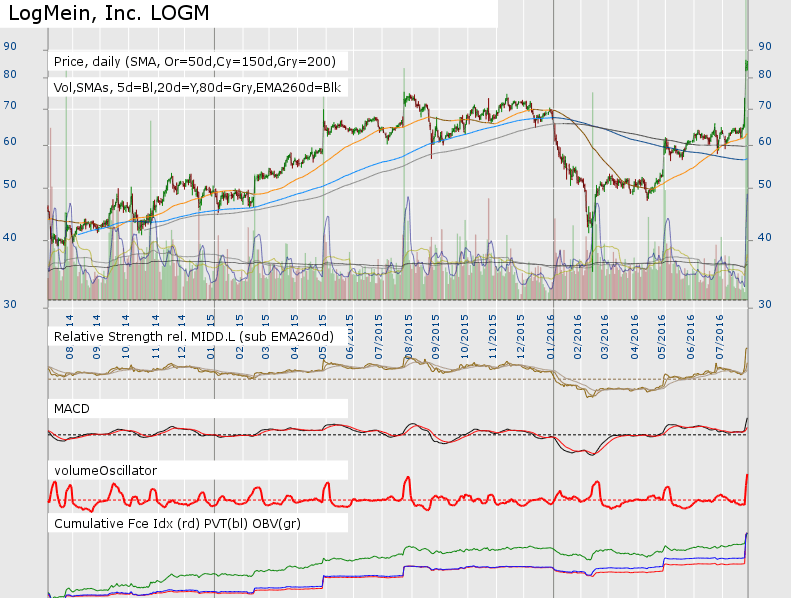The image size is (791, 598).
Task: Select the 70 value on right price axis
Action: tap(765, 105)
